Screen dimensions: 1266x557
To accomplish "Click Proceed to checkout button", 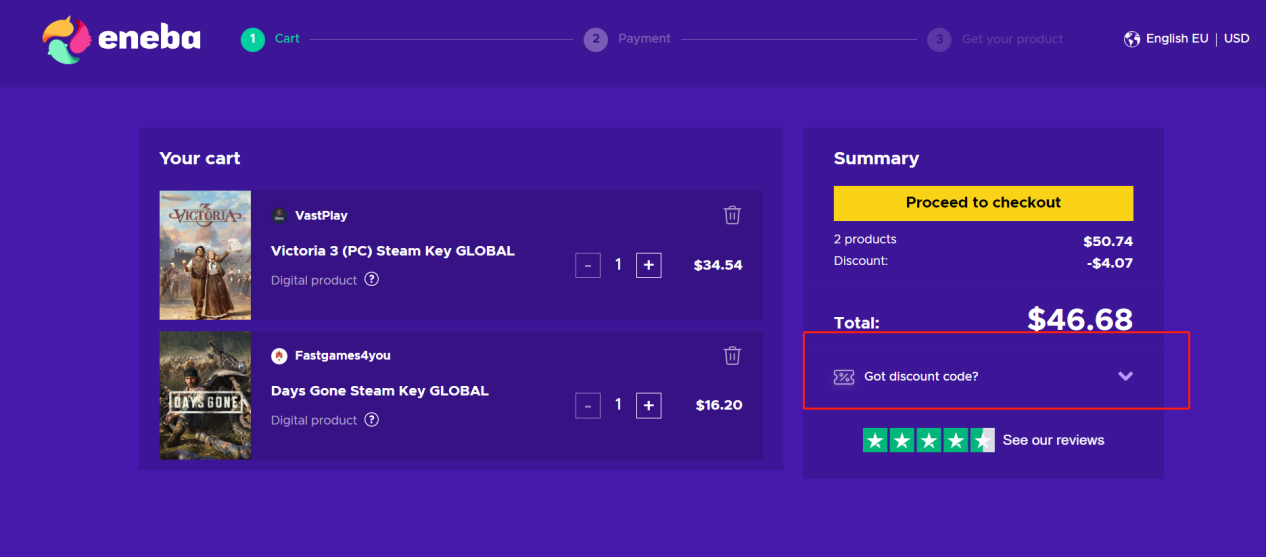I will pos(983,203).
